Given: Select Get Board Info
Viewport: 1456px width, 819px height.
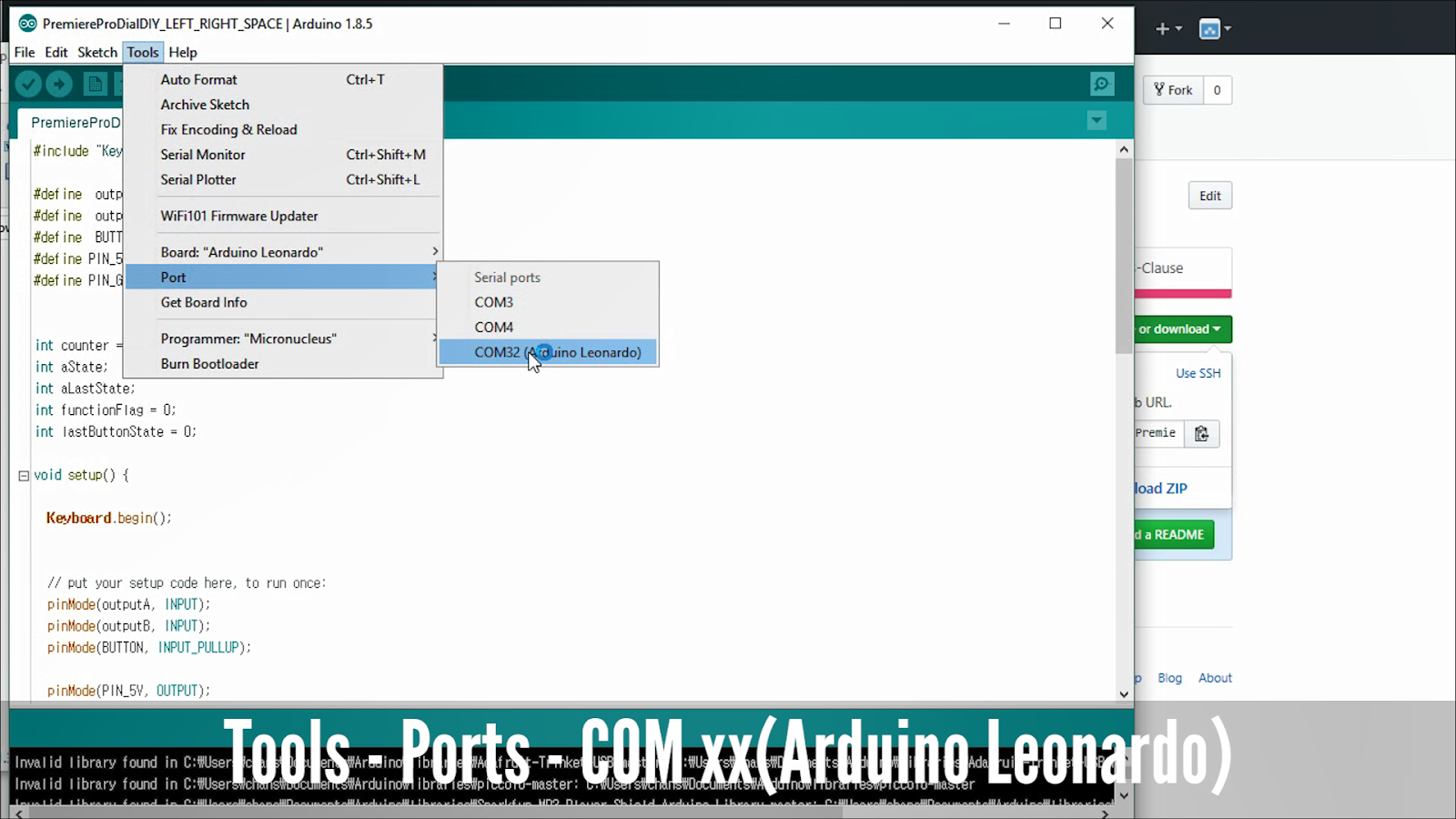Looking at the screenshot, I should click(x=282, y=303).
